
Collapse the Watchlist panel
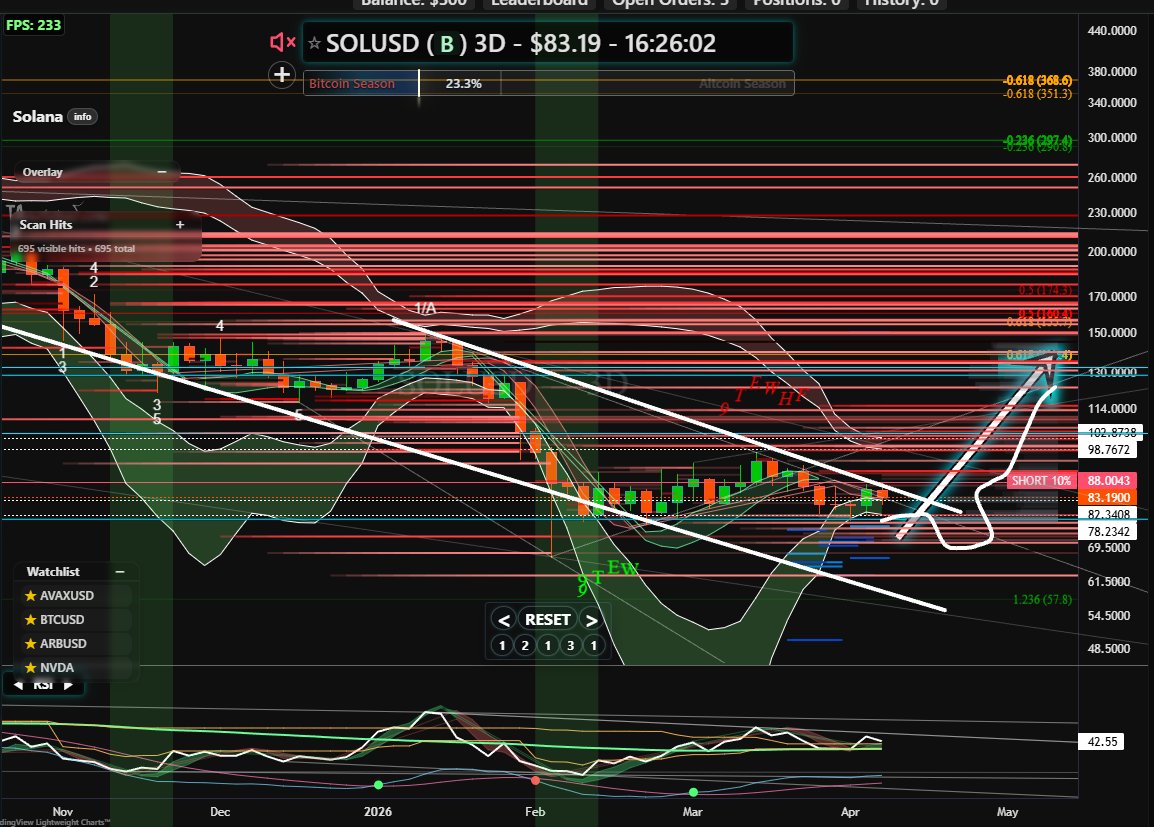[120, 572]
